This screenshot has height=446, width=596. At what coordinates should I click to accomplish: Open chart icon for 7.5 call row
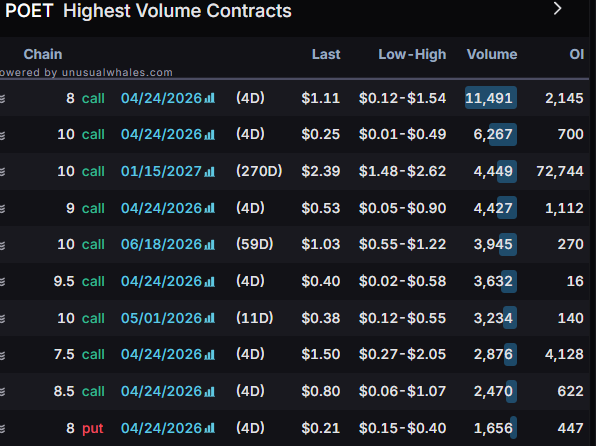[x=209, y=354]
